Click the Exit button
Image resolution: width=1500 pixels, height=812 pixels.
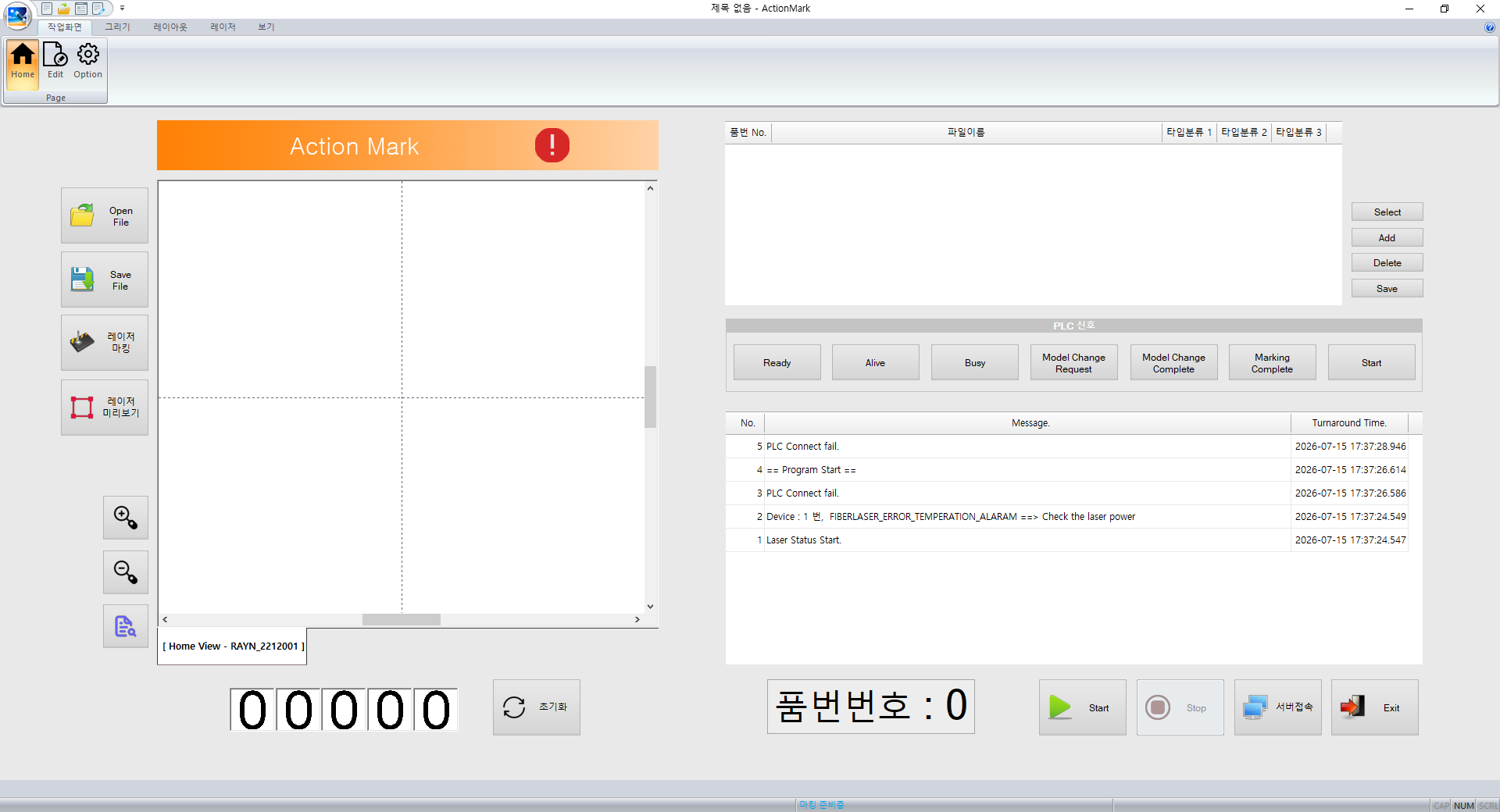coord(1375,707)
